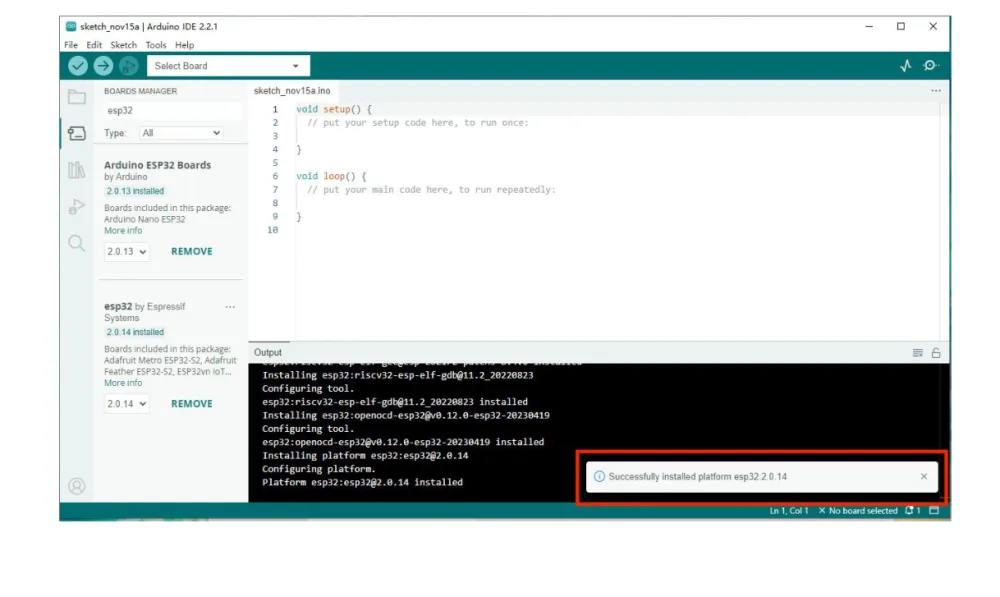Image resolution: width=1000 pixels, height=597 pixels.
Task: Open the 2.0.14 version dropdown
Action: (126, 404)
